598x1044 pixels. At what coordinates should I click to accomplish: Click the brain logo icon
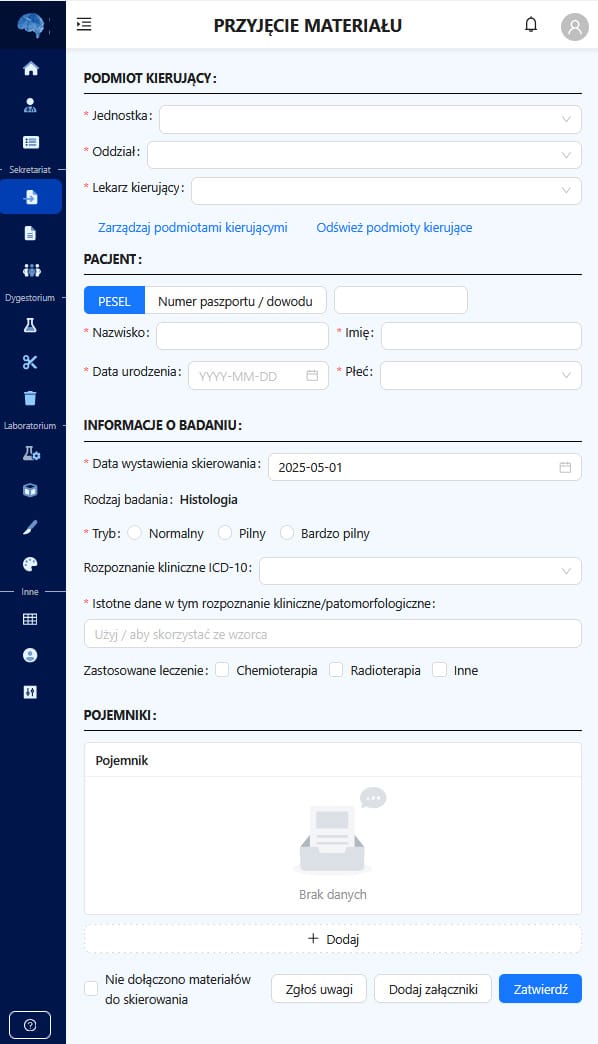tap(31, 25)
